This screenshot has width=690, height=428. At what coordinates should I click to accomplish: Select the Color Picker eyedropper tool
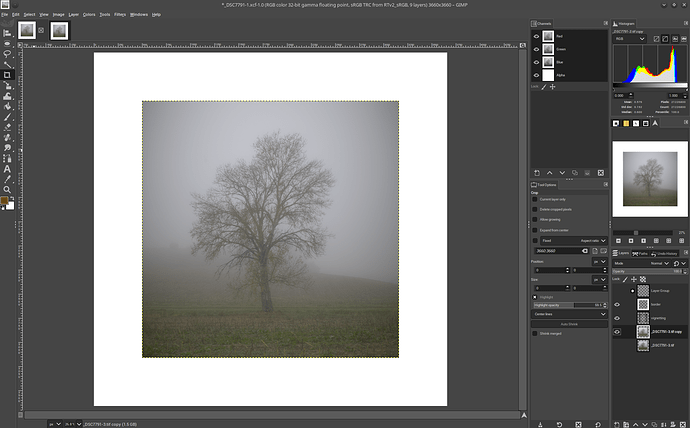pos(7,179)
